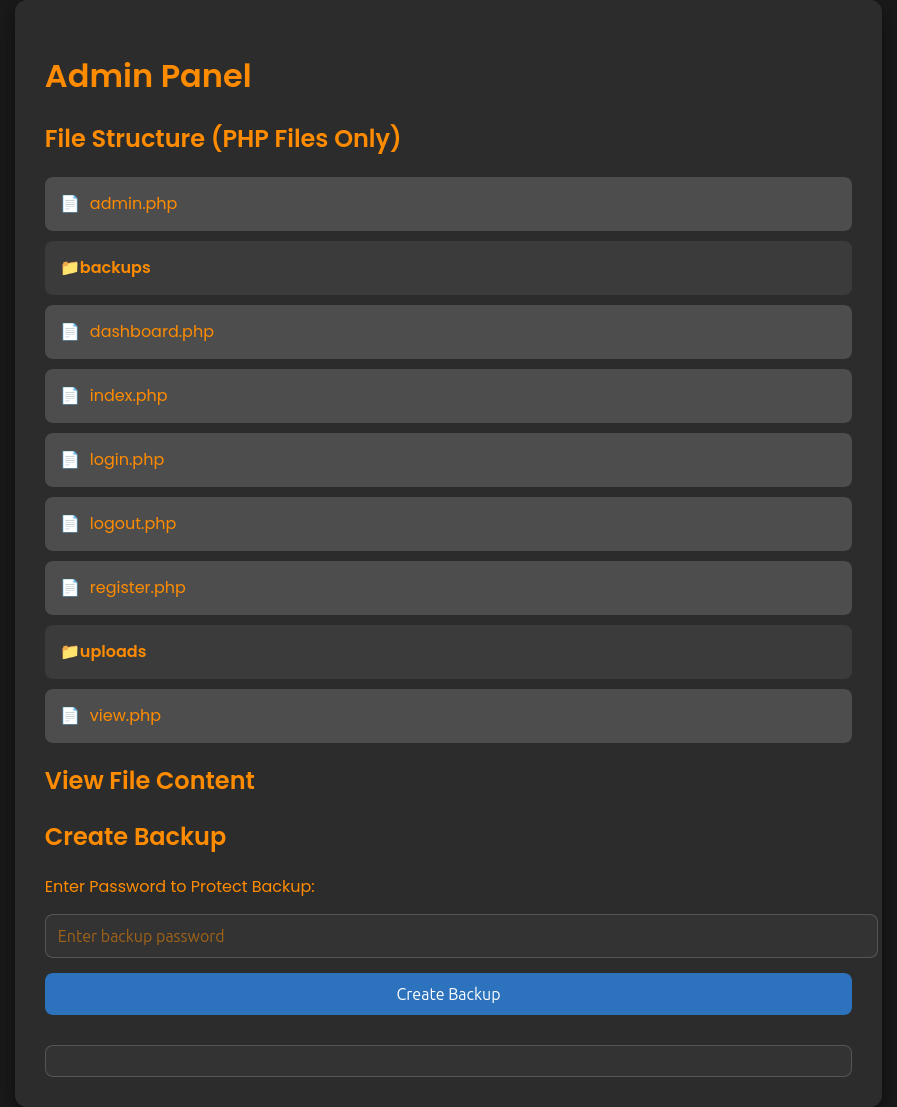This screenshot has height=1107, width=897.
Task: Focus the backup password input field
Action: [x=460, y=936]
